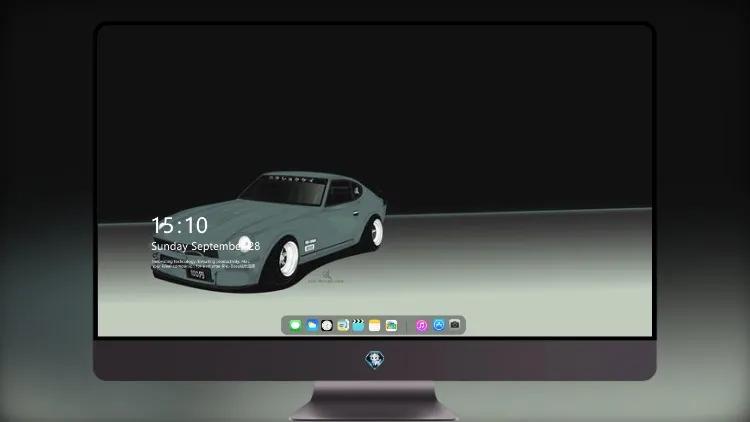Open the Camera app in the dock
750x422 pixels.
pyautogui.click(x=455, y=324)
